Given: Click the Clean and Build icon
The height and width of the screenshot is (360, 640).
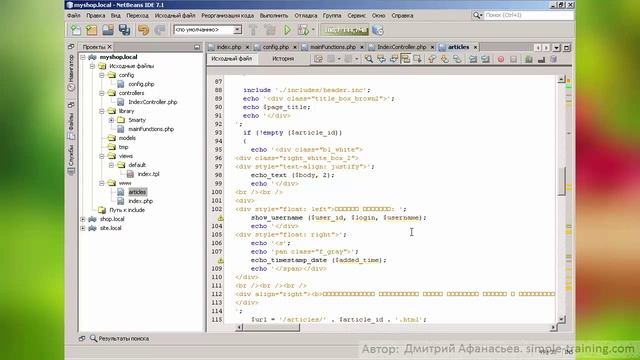Looking at the screenshot, I should click(x=270, y=30).
